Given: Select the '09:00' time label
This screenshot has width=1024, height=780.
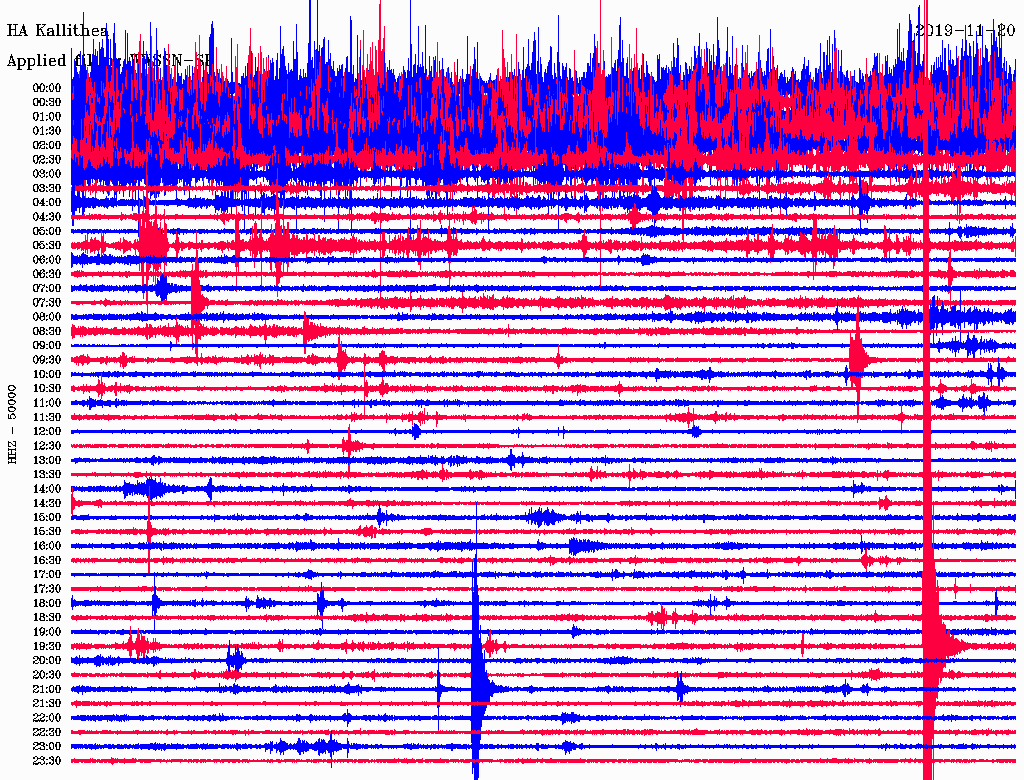Looking at the screenshot, I should coord(47,346).
